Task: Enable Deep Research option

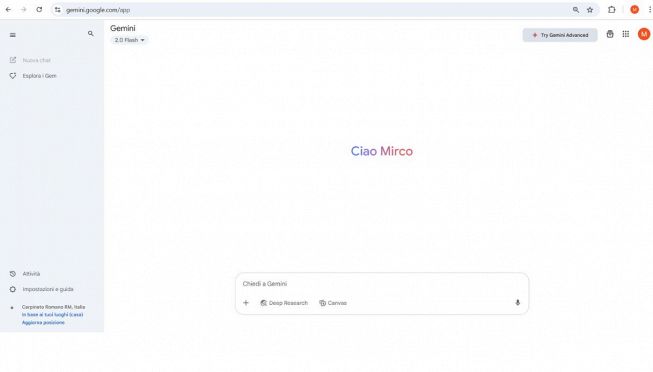Action: point(284,303)
